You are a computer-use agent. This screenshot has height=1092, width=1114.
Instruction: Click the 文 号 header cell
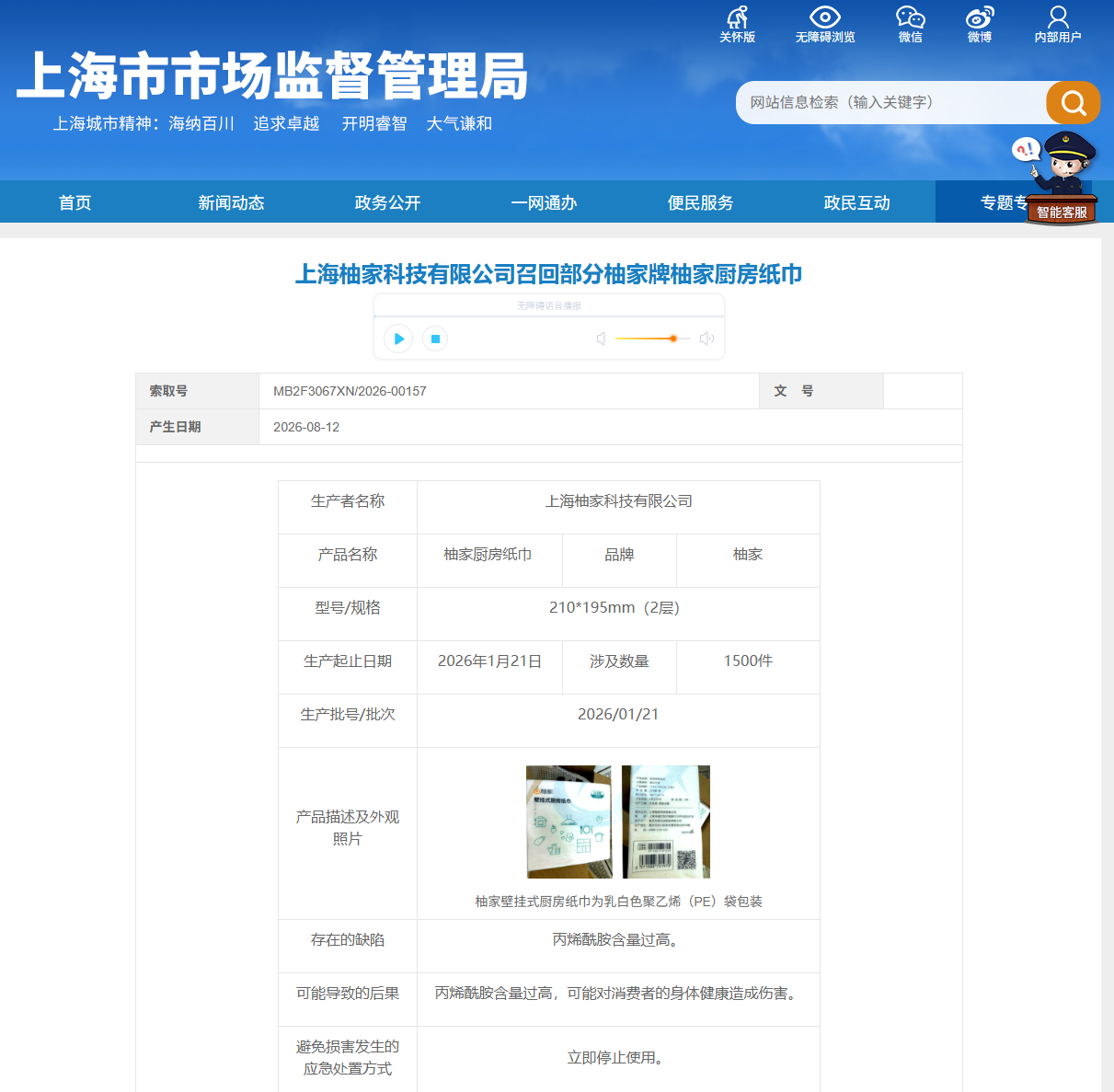[821, 391]
